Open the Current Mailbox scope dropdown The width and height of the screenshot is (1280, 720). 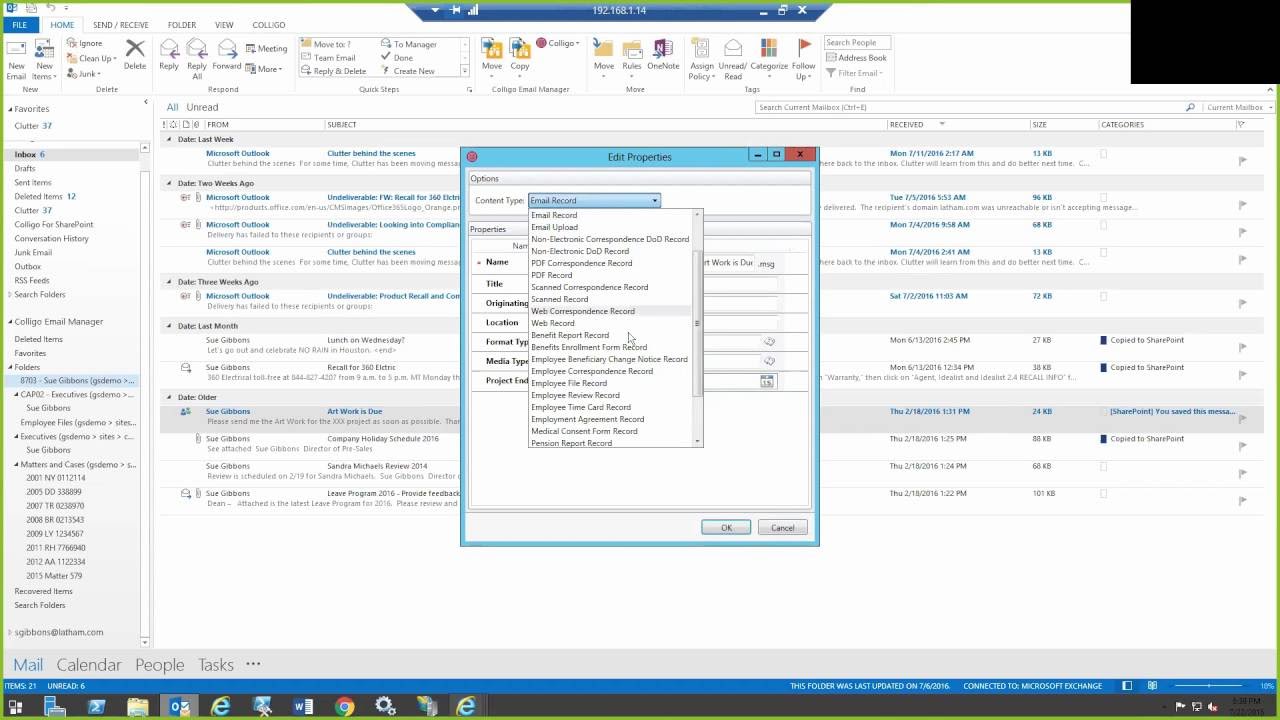(1239, 107)
